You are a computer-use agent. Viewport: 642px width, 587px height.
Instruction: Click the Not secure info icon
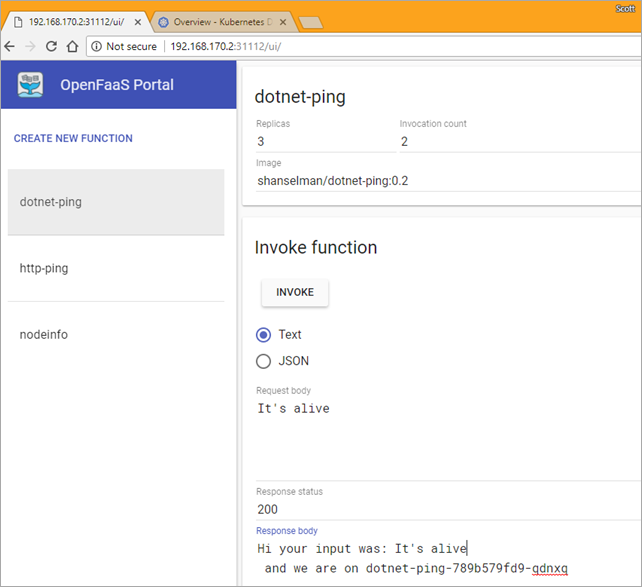[96, 47]
